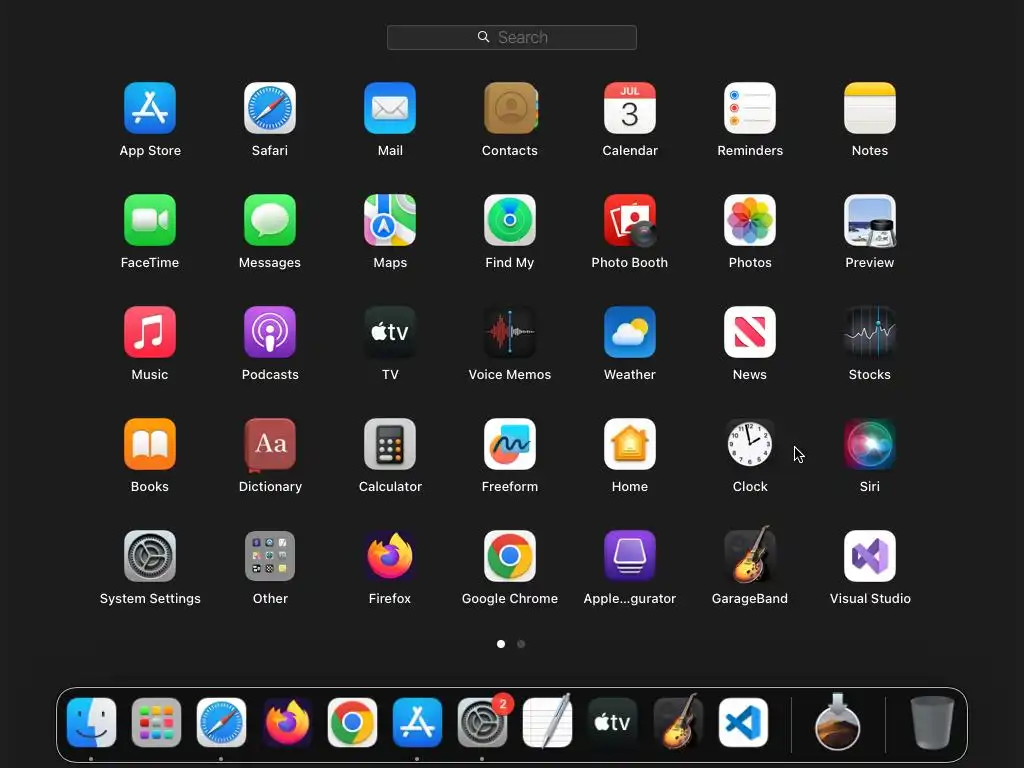Launch Reminders
The width and height of the screenshot is (1024, 768).
(750, 108)
